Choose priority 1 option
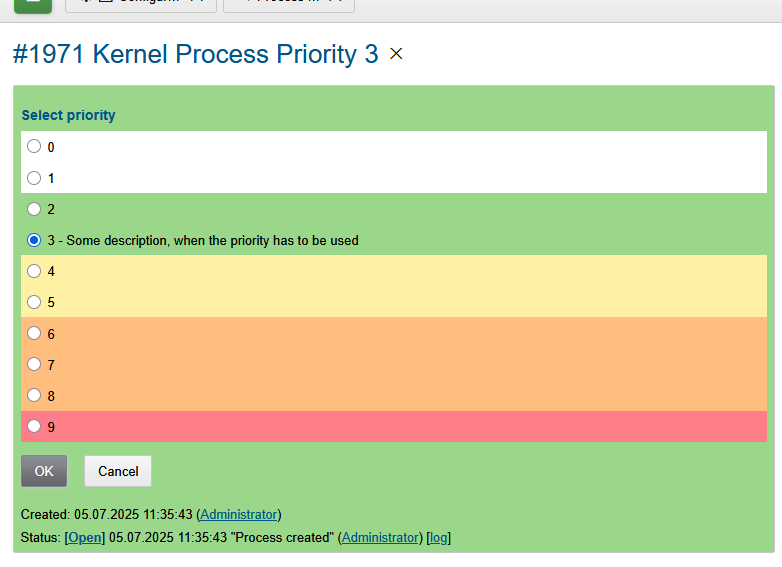Viewport: 782px width, 567px height. coord(34,178)
